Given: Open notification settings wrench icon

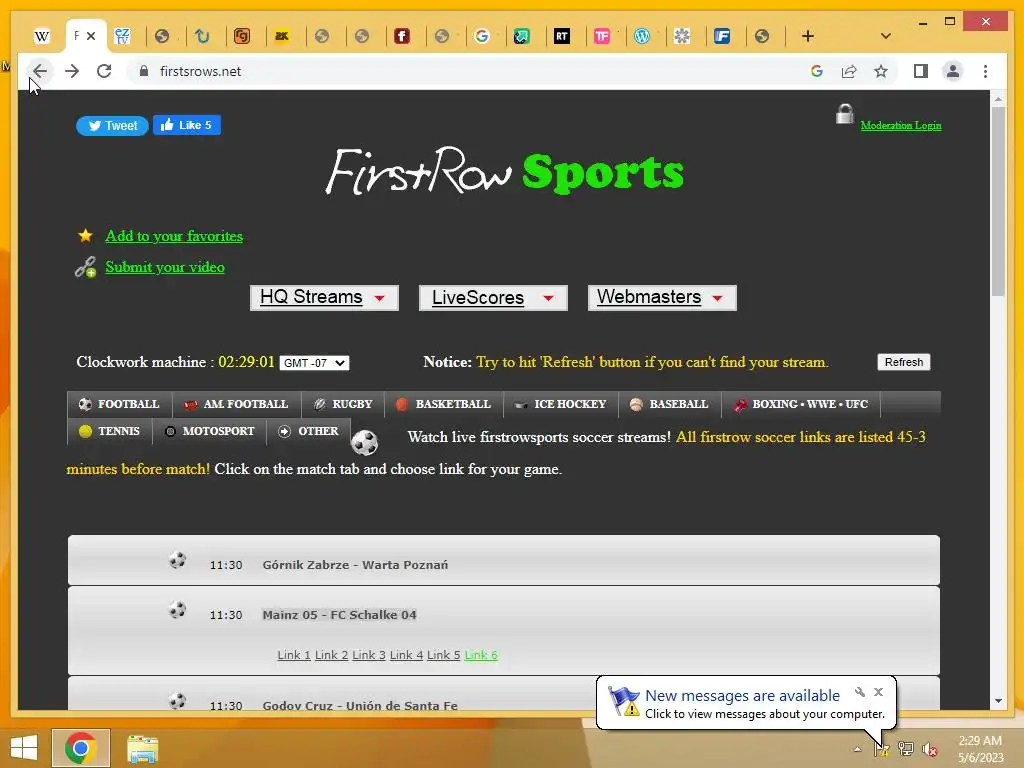Looking at the screenshot, I should [x=860, y=692].
